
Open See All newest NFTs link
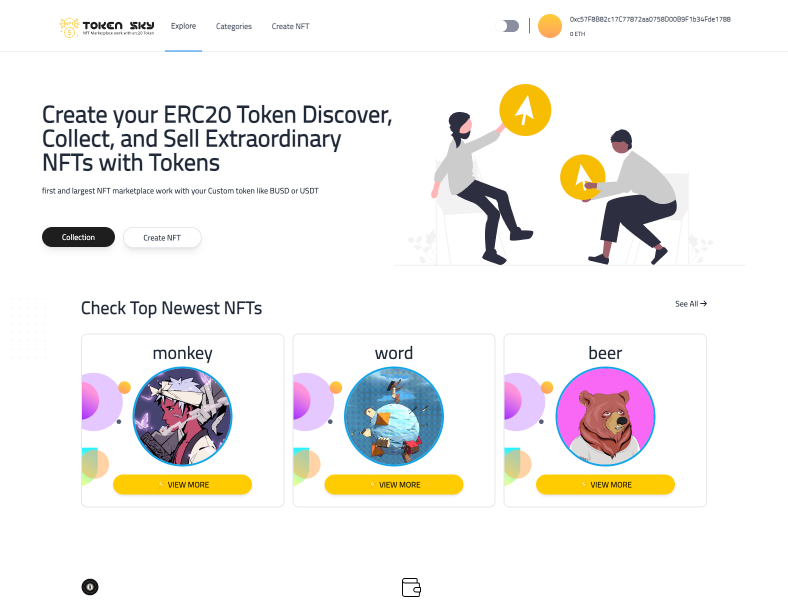(x=691, y=304)
